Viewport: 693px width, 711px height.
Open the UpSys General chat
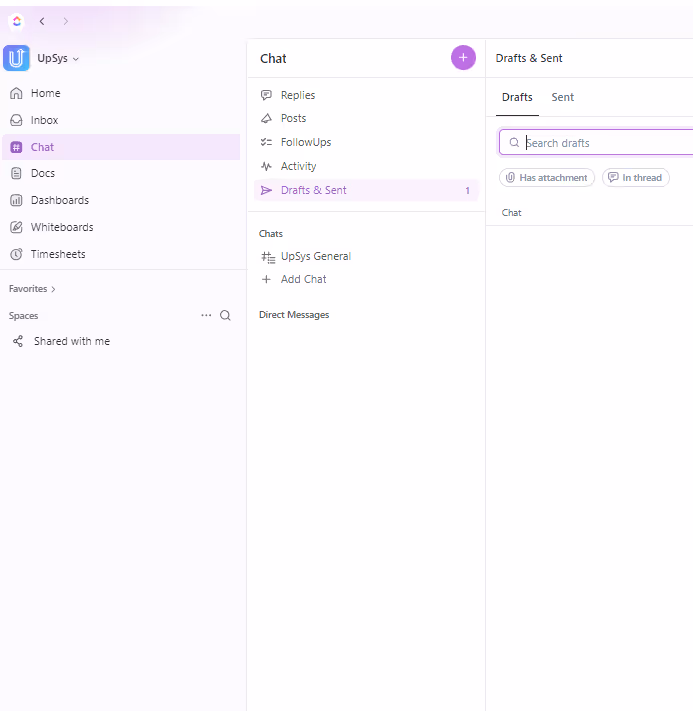pos(315,256)
